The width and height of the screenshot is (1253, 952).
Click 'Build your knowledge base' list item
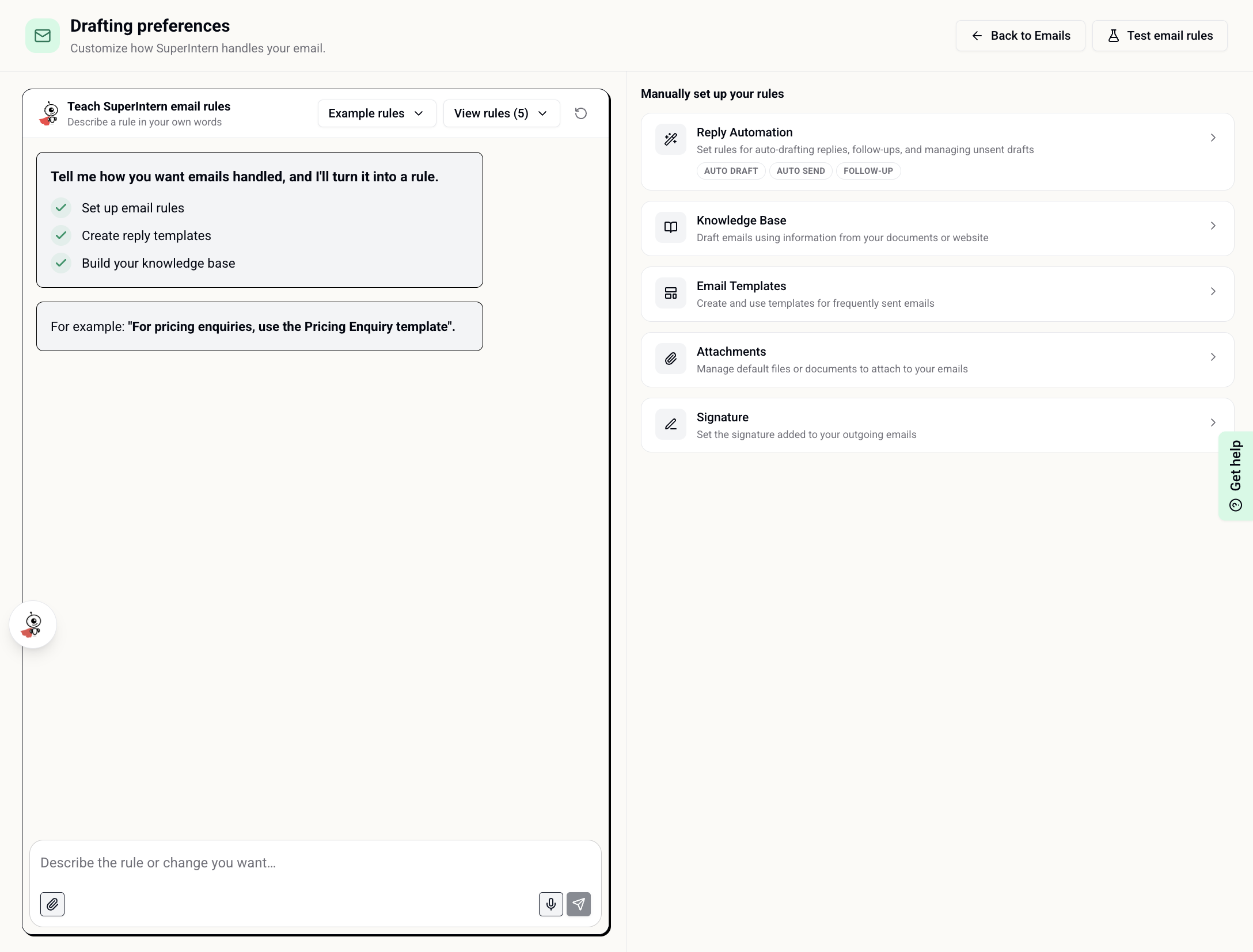pos(158,263)
